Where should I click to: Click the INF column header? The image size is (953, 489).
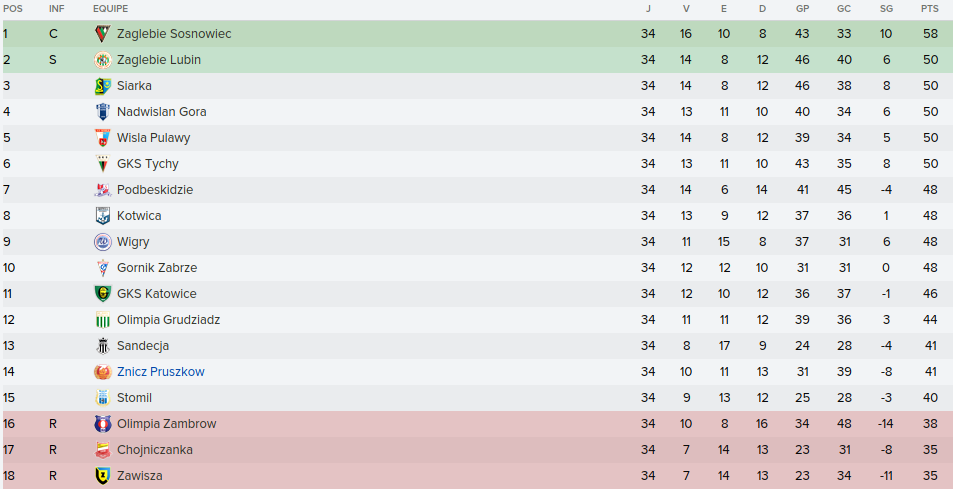[x=56, y=9]
